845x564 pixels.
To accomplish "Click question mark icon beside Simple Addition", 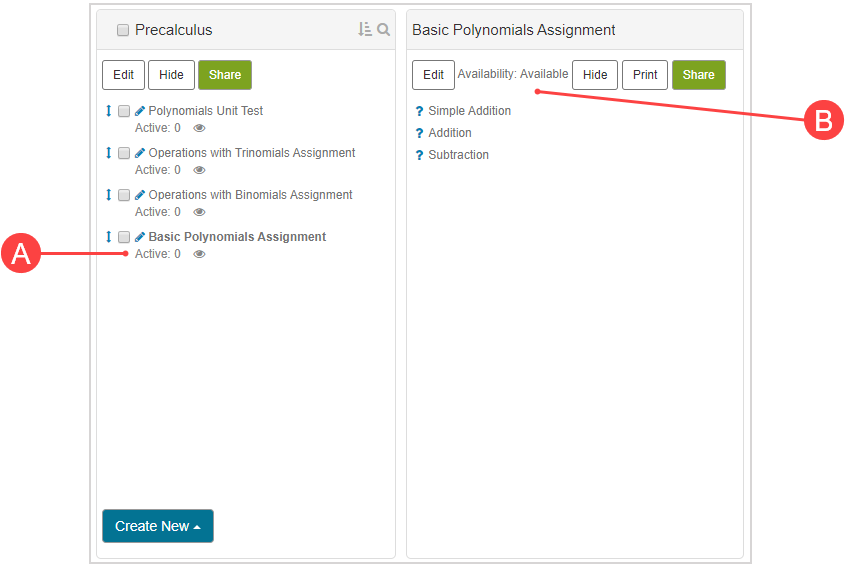I will coord(420,111).
